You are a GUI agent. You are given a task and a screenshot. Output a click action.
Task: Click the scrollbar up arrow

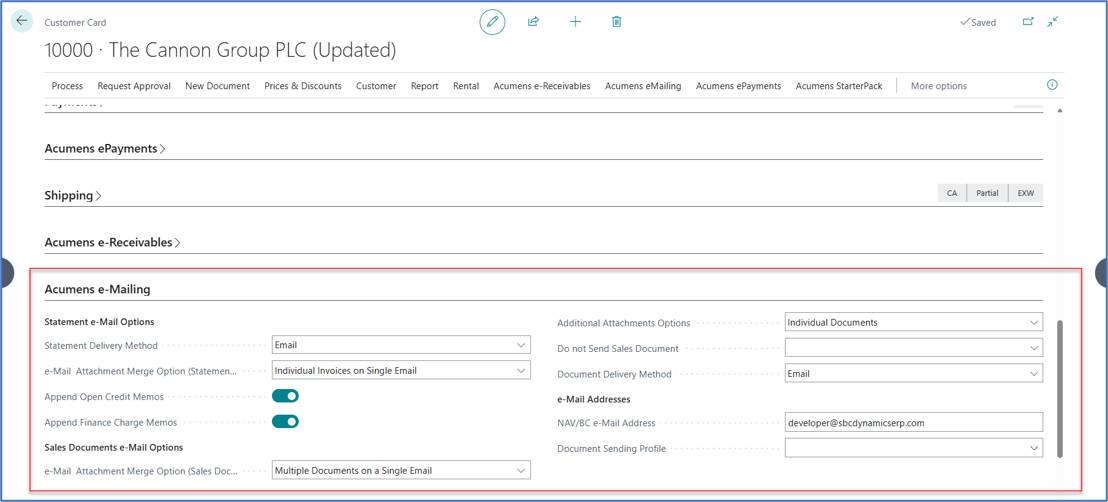pyautogui.click(x=1059, y=110)
